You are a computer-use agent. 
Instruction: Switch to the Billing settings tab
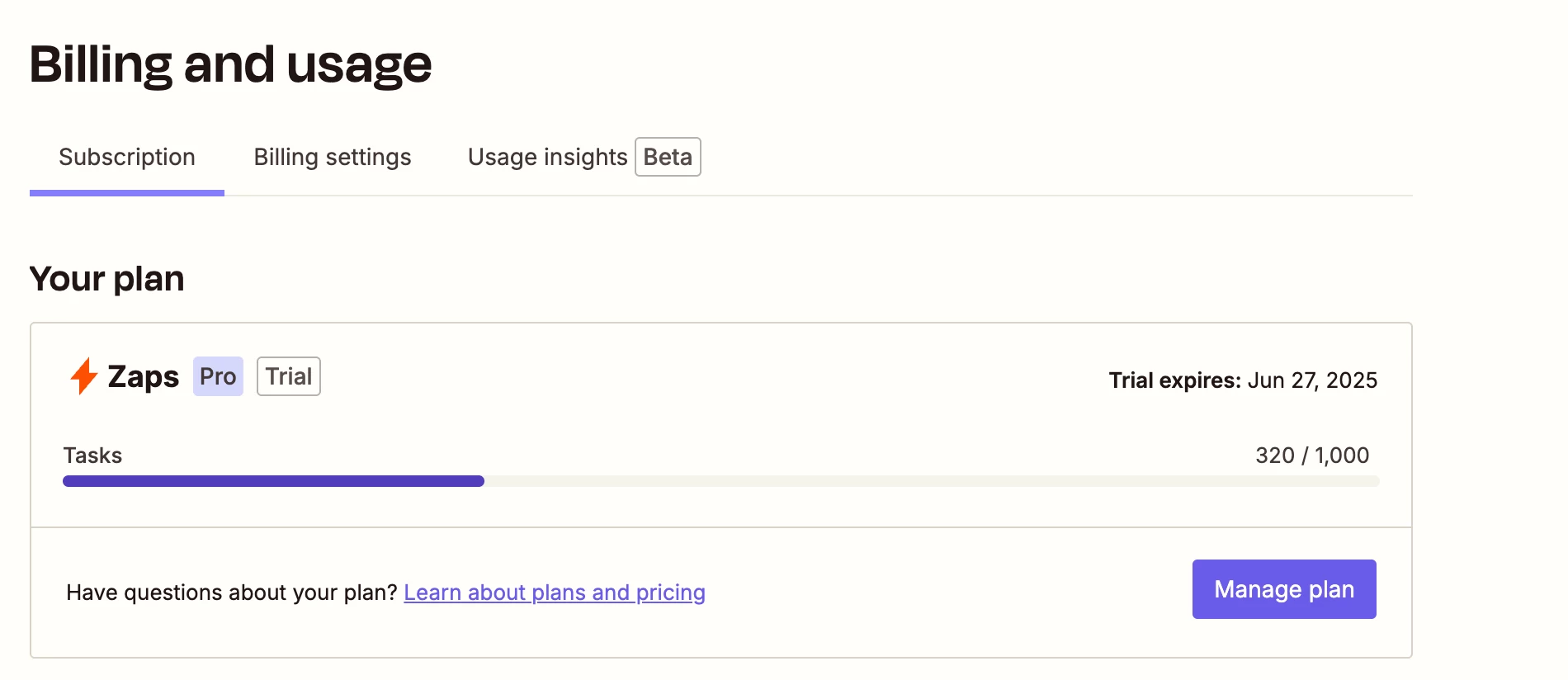(333, 157)
